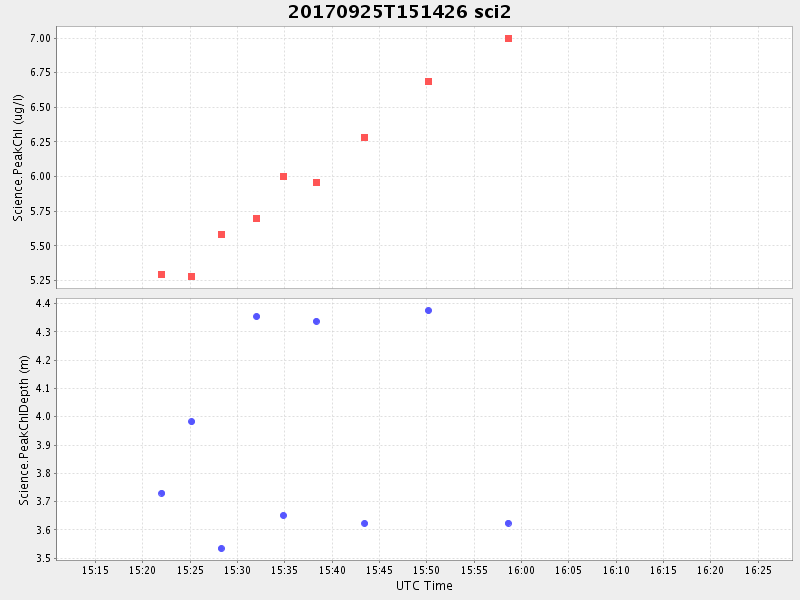Click the highest red square near 7.00
This screenshot has height=600, width=800.
coord(508,39)
